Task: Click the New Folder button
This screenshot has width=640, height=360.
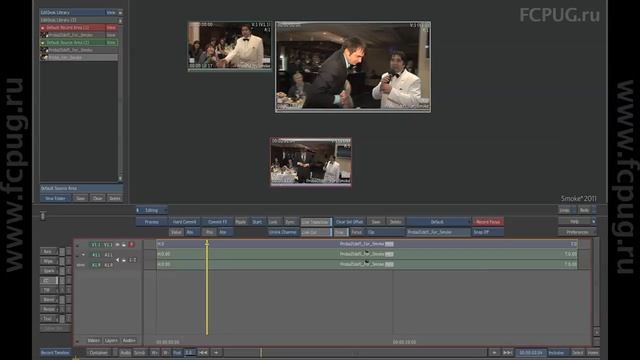Action: click(x=55, y=198)
